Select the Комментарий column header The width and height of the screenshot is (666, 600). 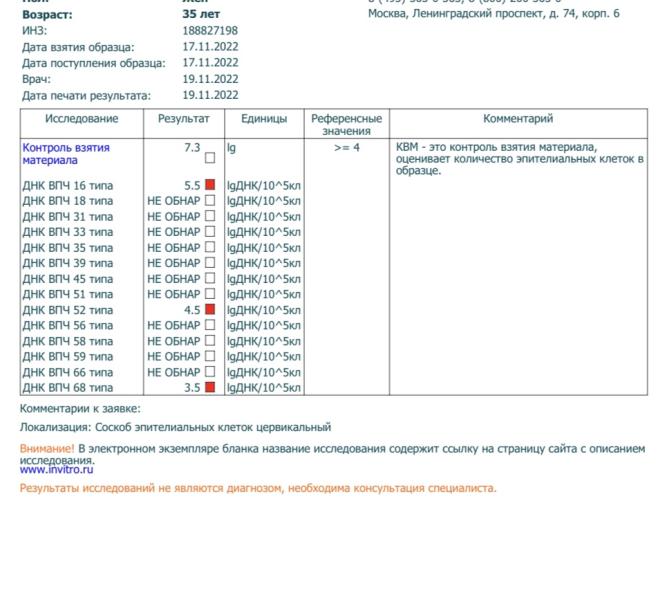518,118
